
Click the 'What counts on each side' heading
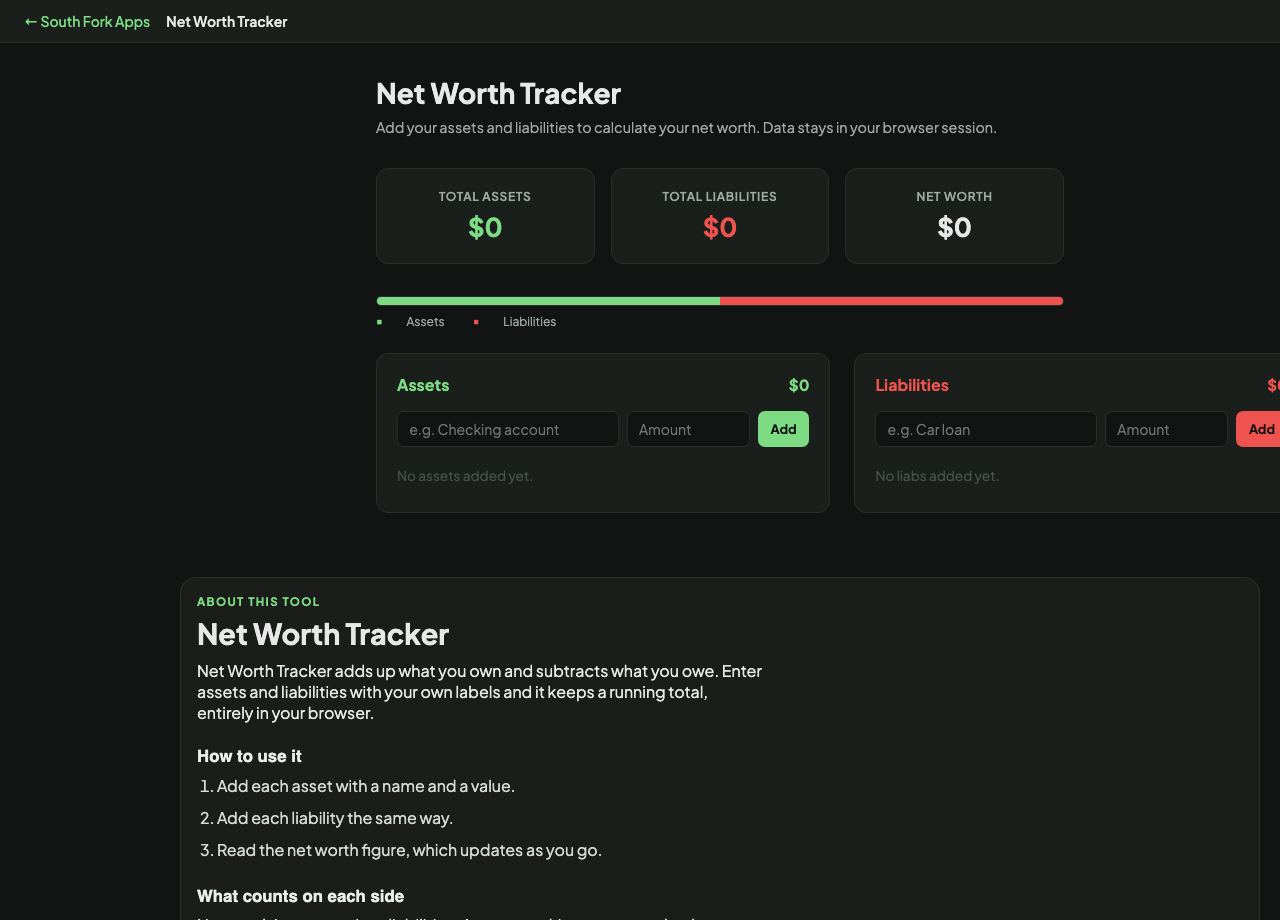tap(301, 896)
